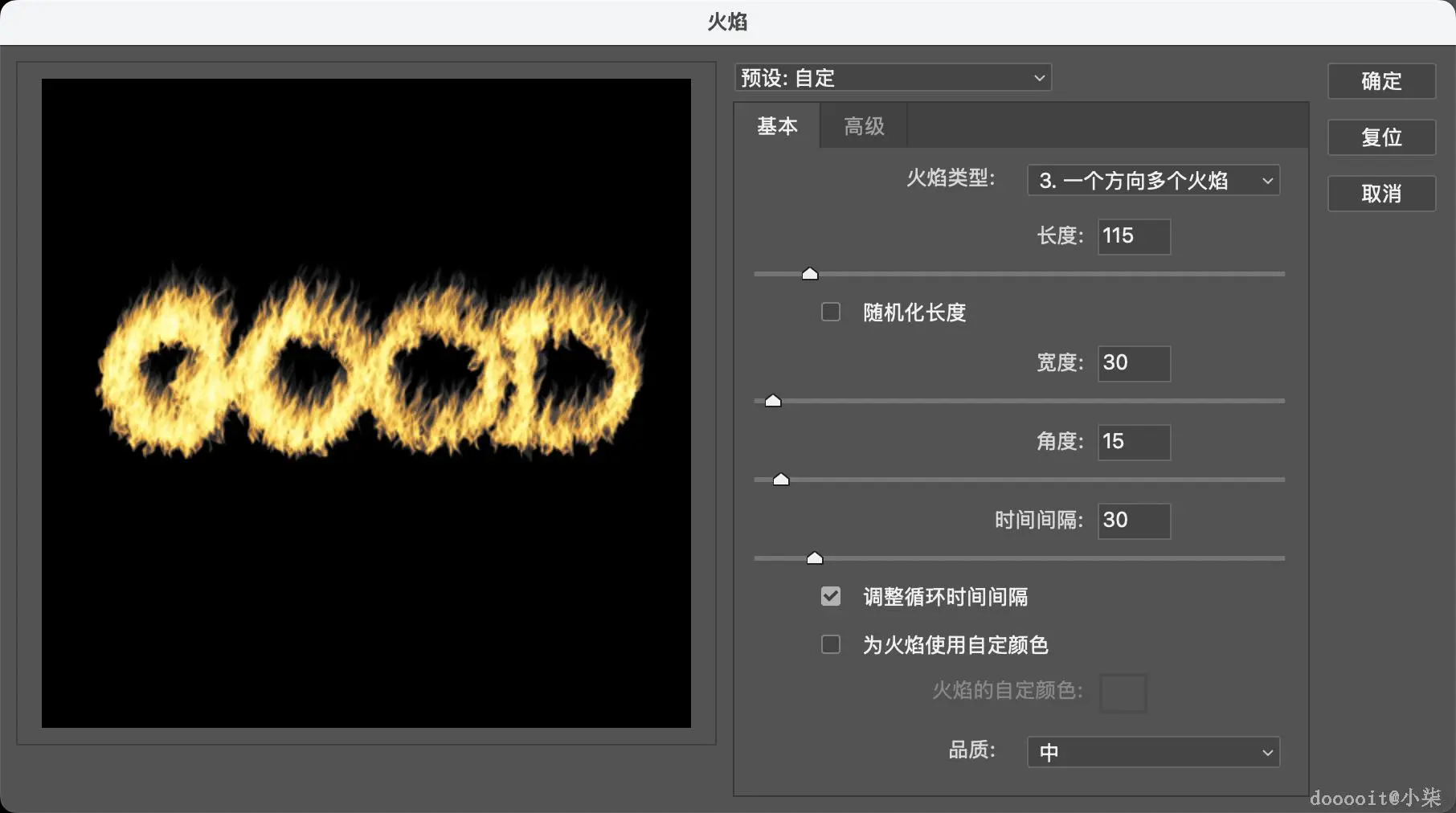
Task: Open the 火焰类型 flame type dropdown
Action: (x=1152, y=180)
